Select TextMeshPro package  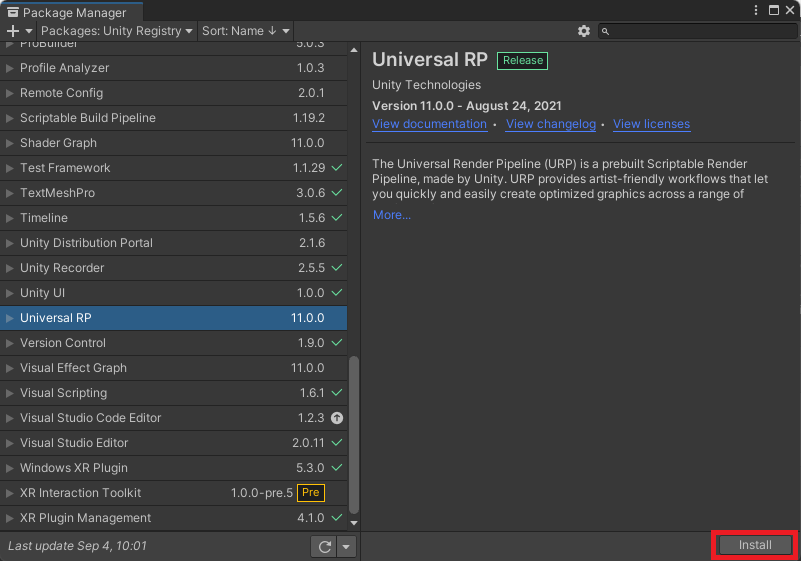173,193
